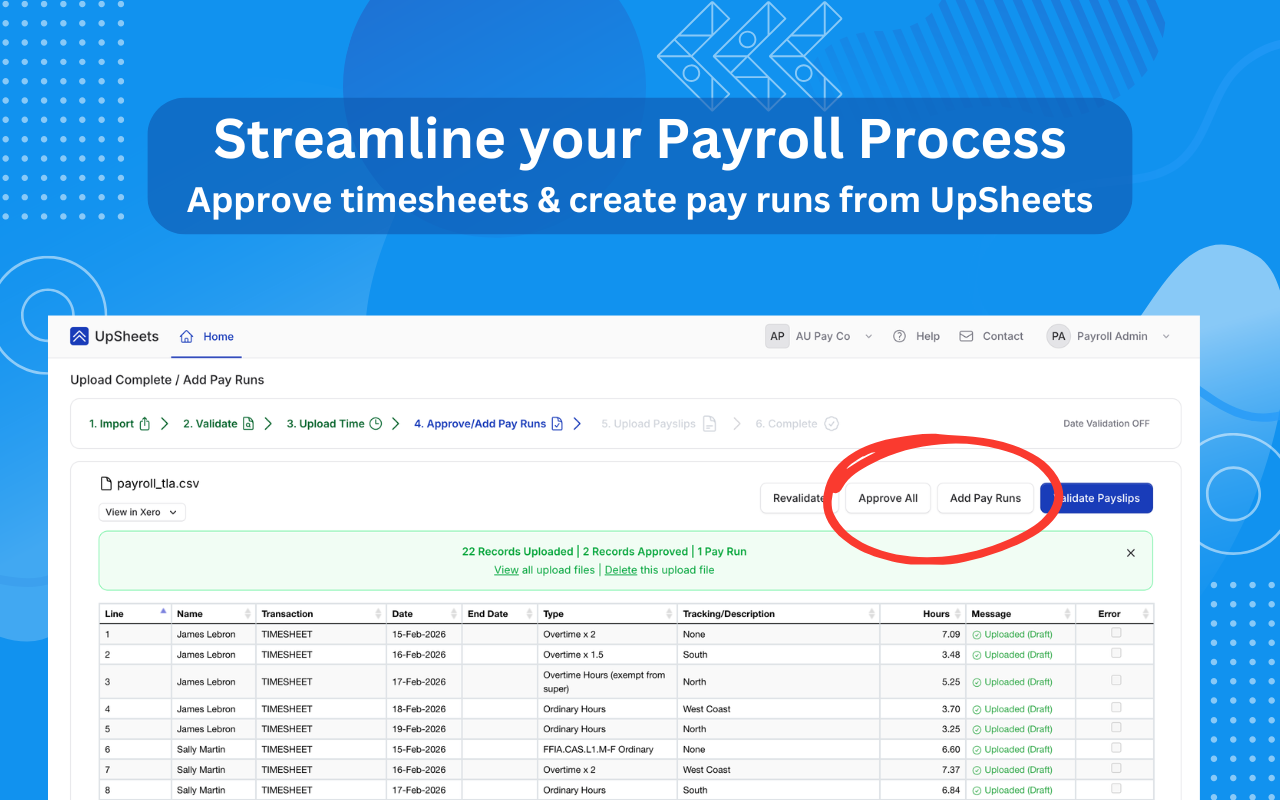Expand the Payroll Admin user menu
Screen dimensions: 1280x800
(1165, 337)
